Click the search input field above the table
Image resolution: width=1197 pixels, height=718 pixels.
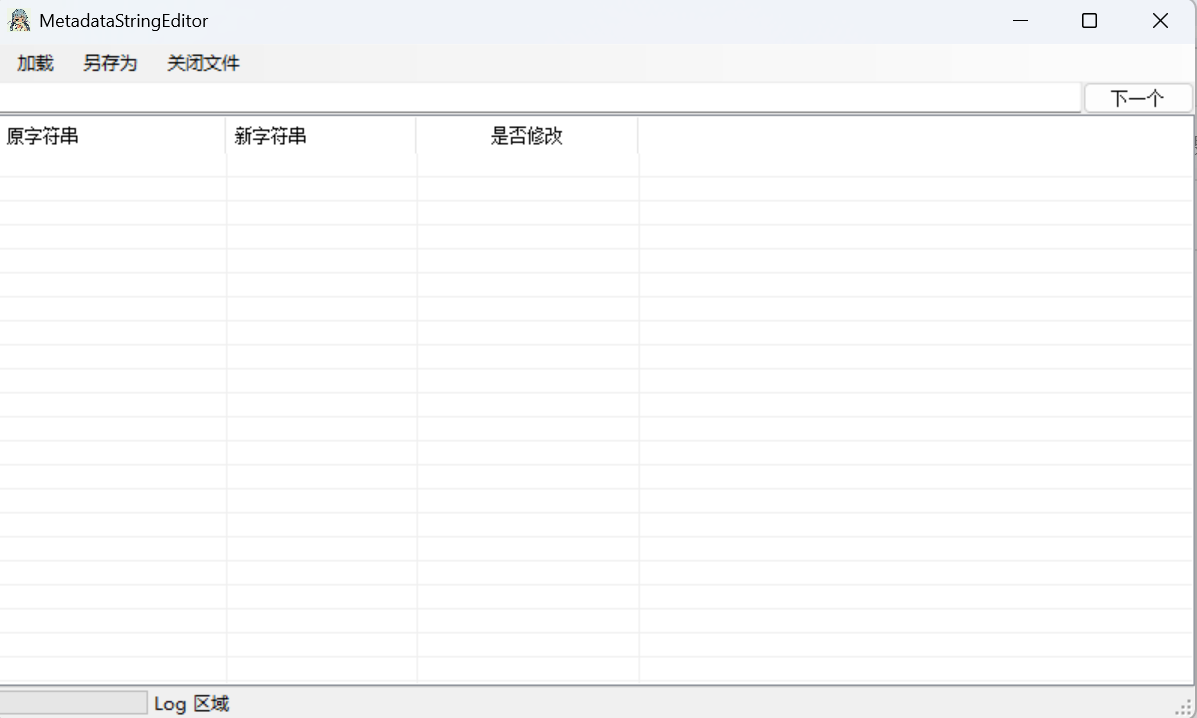(540, 97)
